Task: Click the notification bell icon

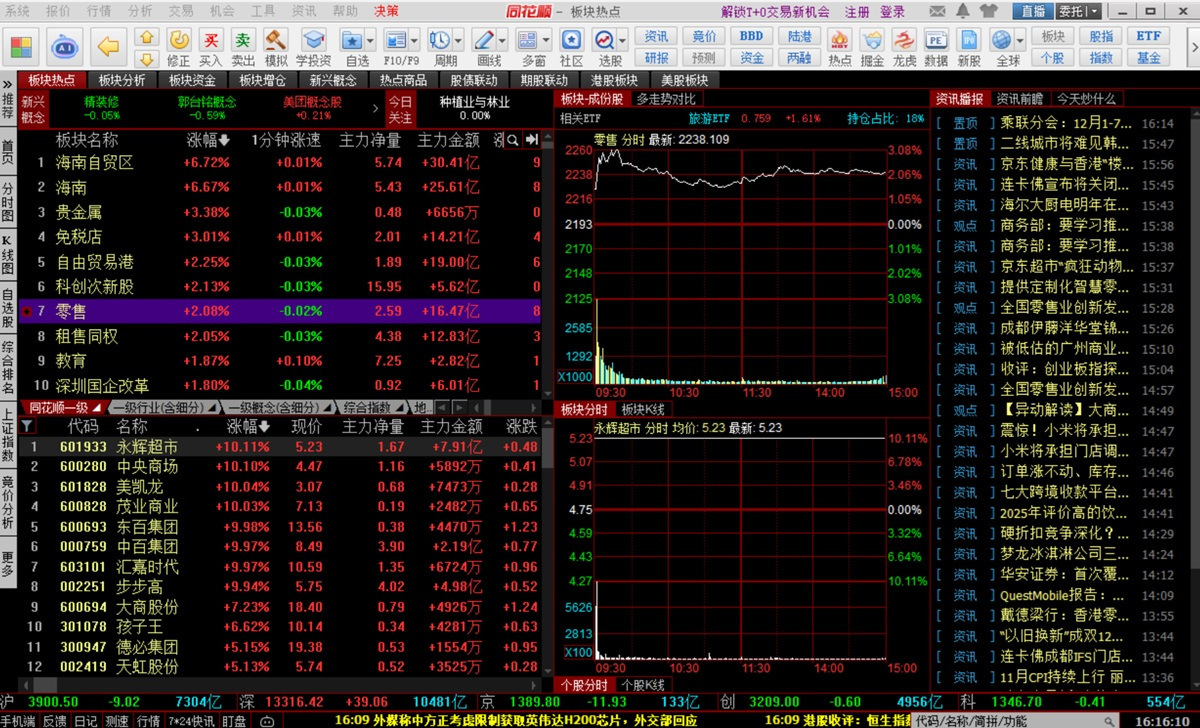Action: pos(964,11)
